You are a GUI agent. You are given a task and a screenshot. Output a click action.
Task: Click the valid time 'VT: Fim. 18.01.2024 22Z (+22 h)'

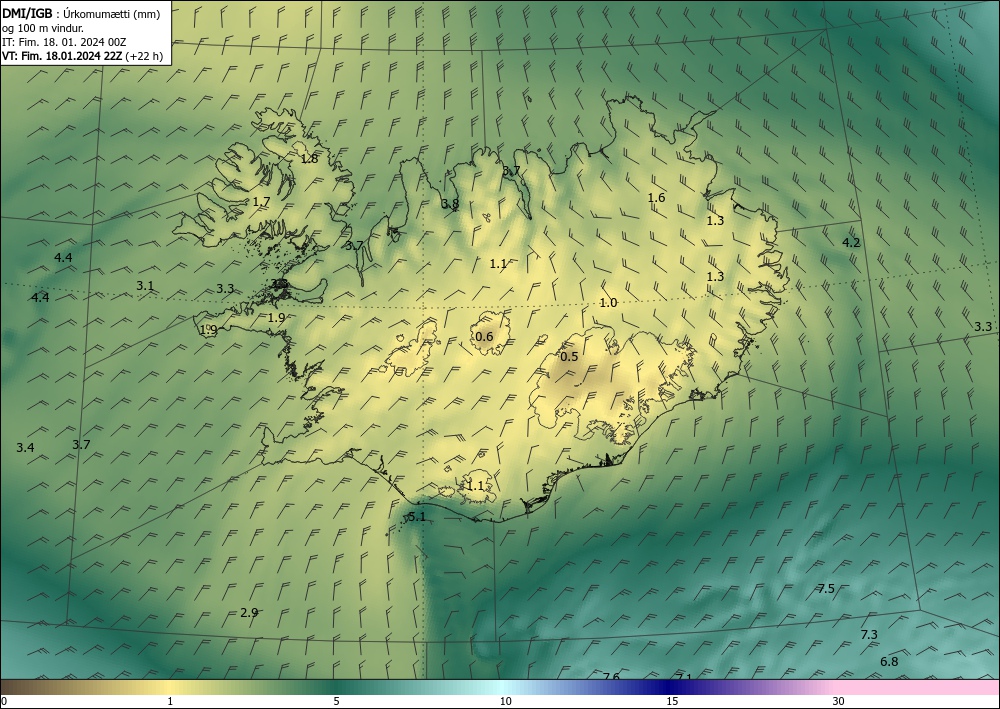point(82,56)
